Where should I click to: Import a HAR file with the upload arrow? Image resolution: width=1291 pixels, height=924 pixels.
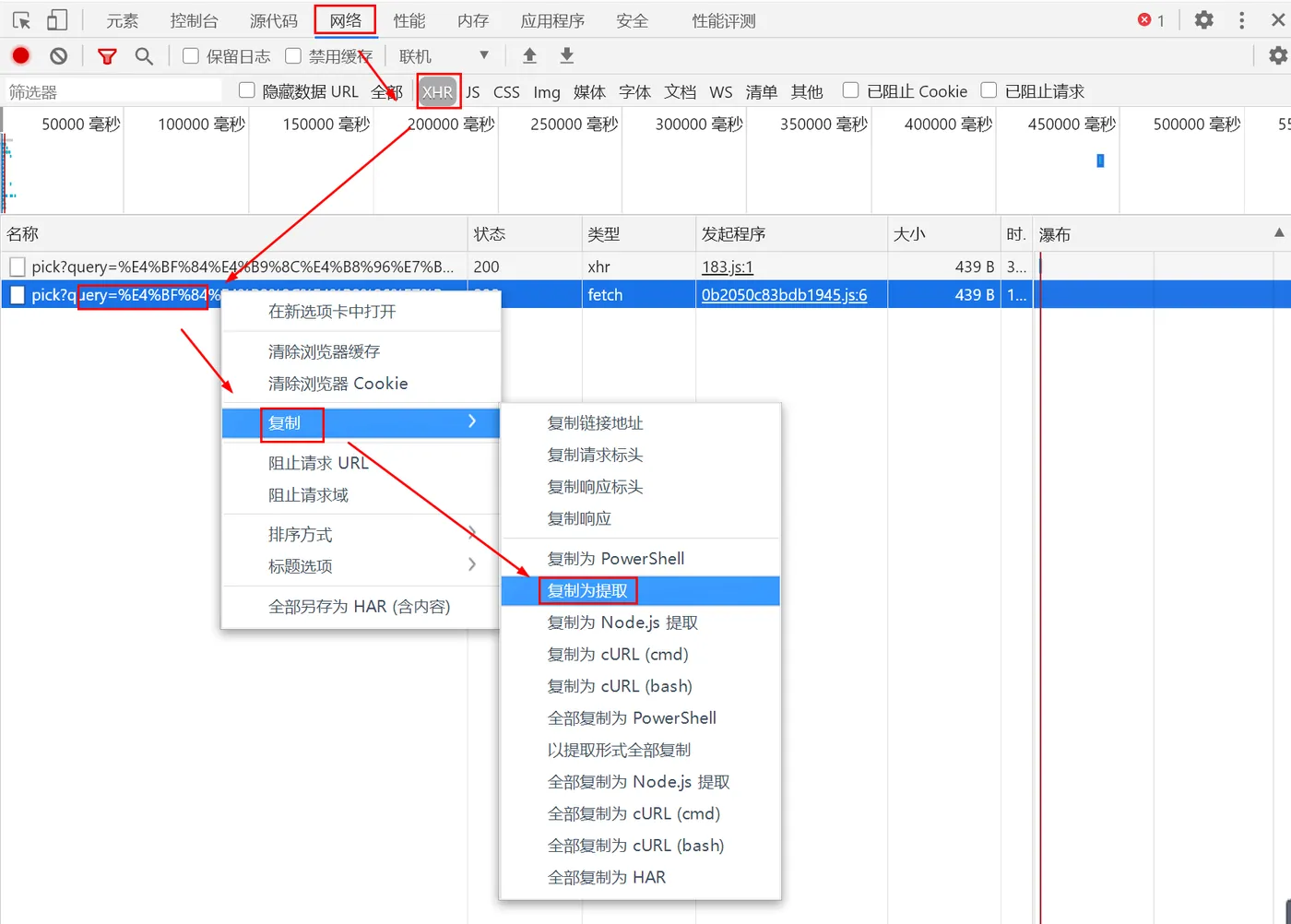point(529,56)
